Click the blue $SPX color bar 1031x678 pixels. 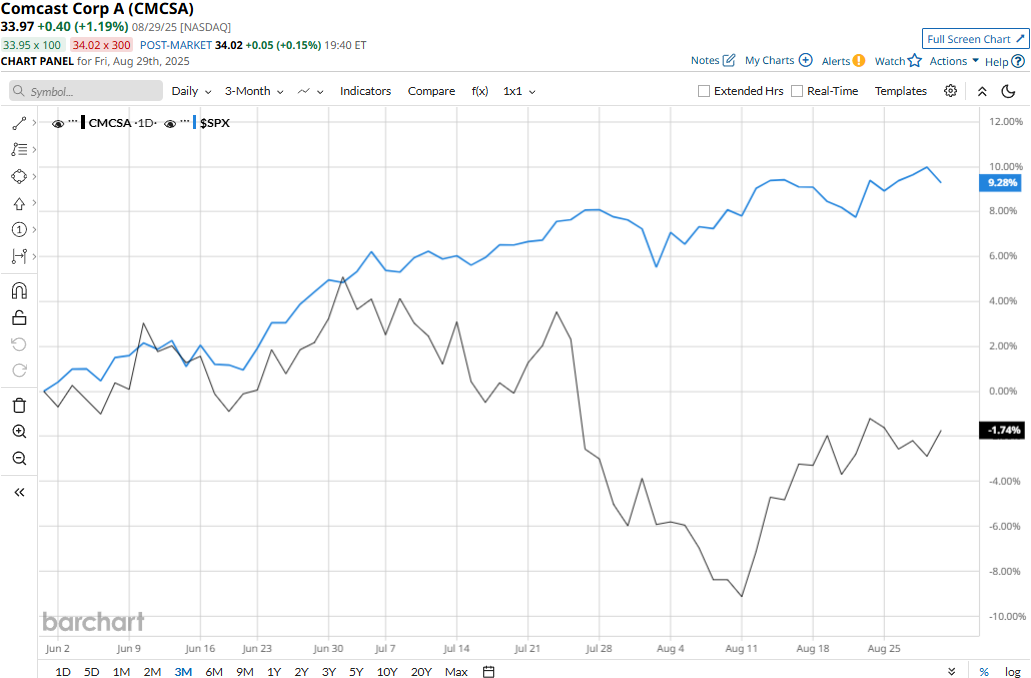click(x=195, y=123)
